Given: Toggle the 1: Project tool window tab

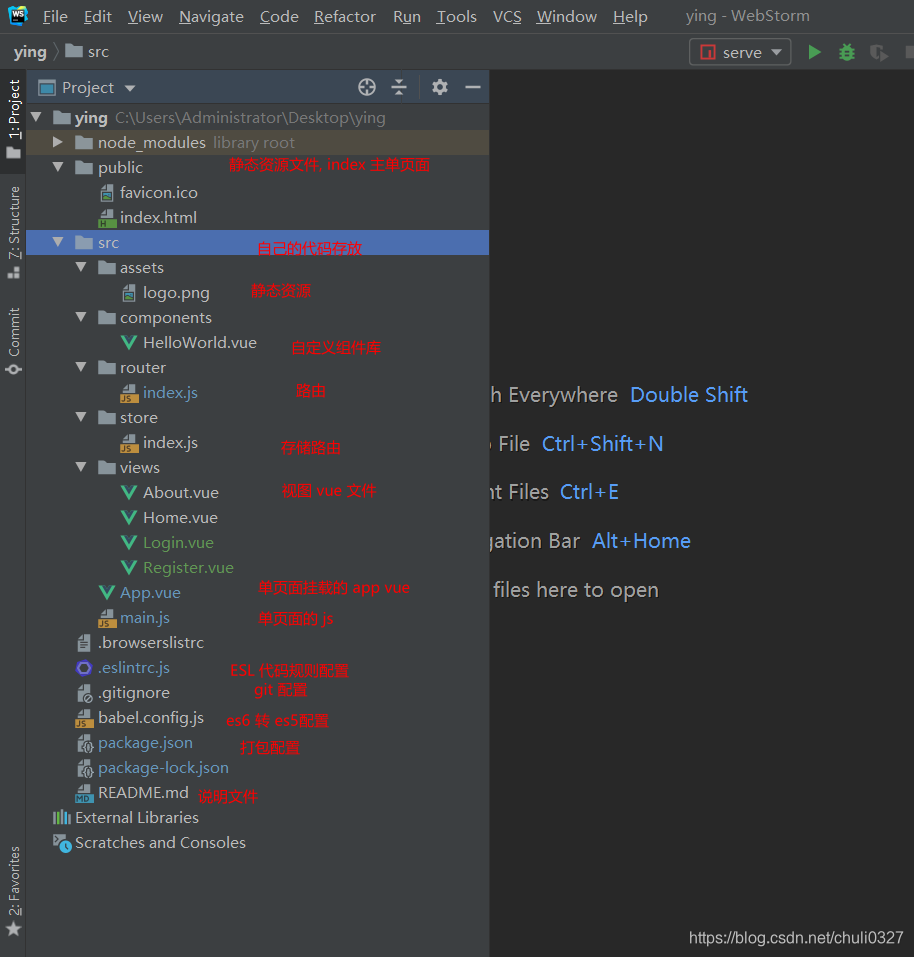Looking at the screenshot, I should pos(13,118).
